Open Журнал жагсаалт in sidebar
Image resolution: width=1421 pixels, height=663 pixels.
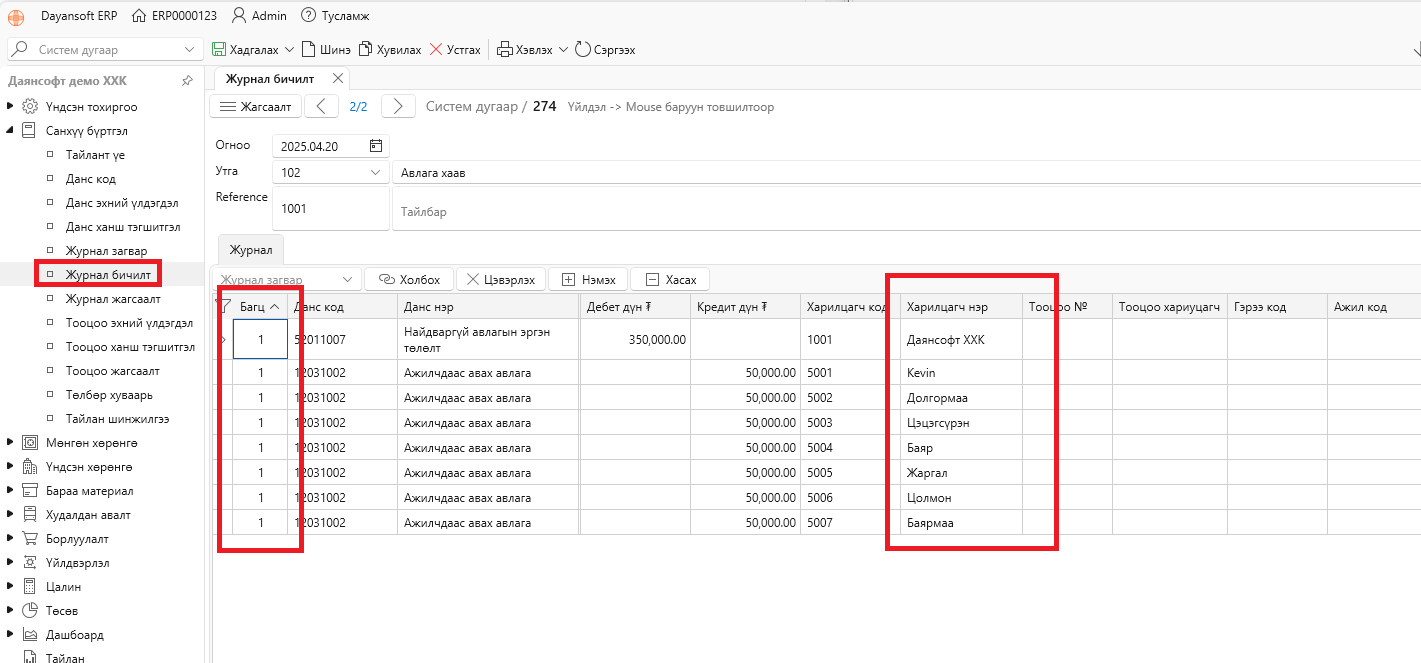pos(113,299)
